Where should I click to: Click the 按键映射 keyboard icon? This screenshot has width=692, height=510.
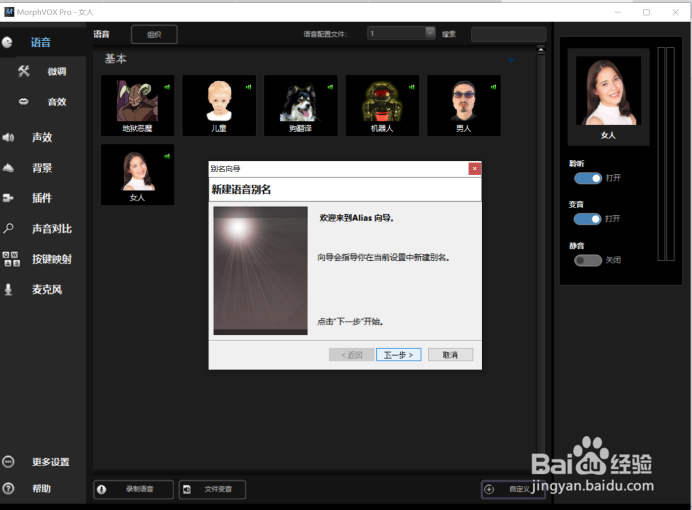pos(11,259)
